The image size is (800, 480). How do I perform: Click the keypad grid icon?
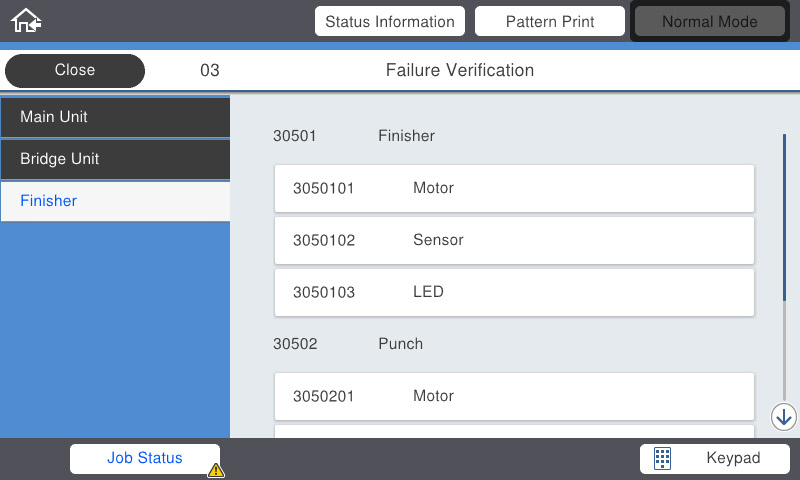(x=662, y=458)
